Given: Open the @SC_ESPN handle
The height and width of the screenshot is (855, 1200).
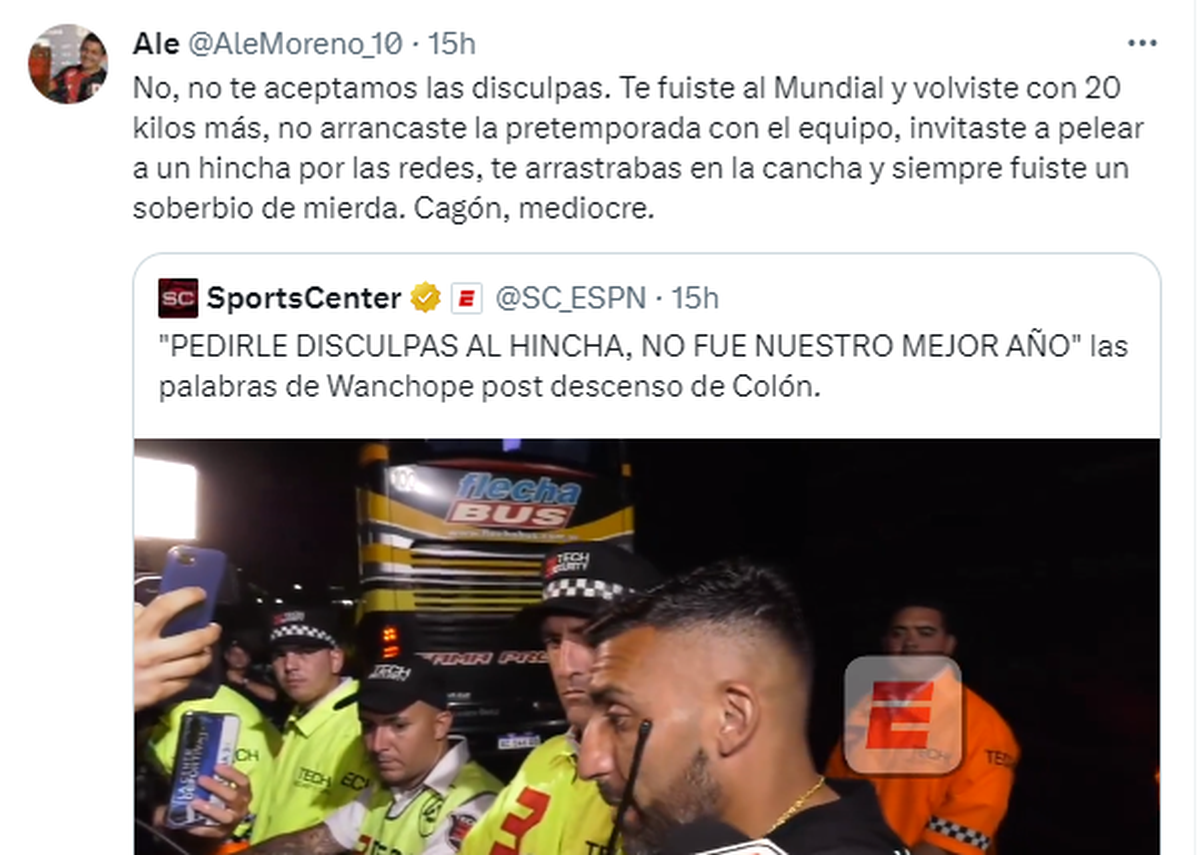Looking at the screenshot, I should [571, 298].
